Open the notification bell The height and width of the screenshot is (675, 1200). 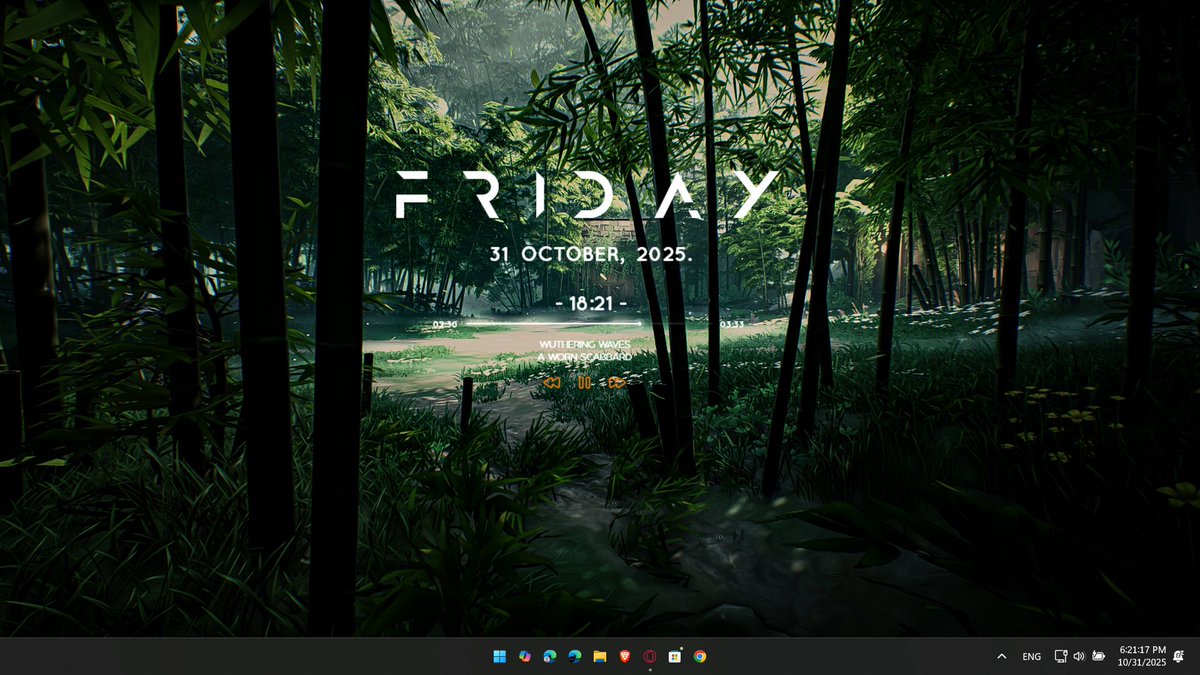tap(1179, 656)
